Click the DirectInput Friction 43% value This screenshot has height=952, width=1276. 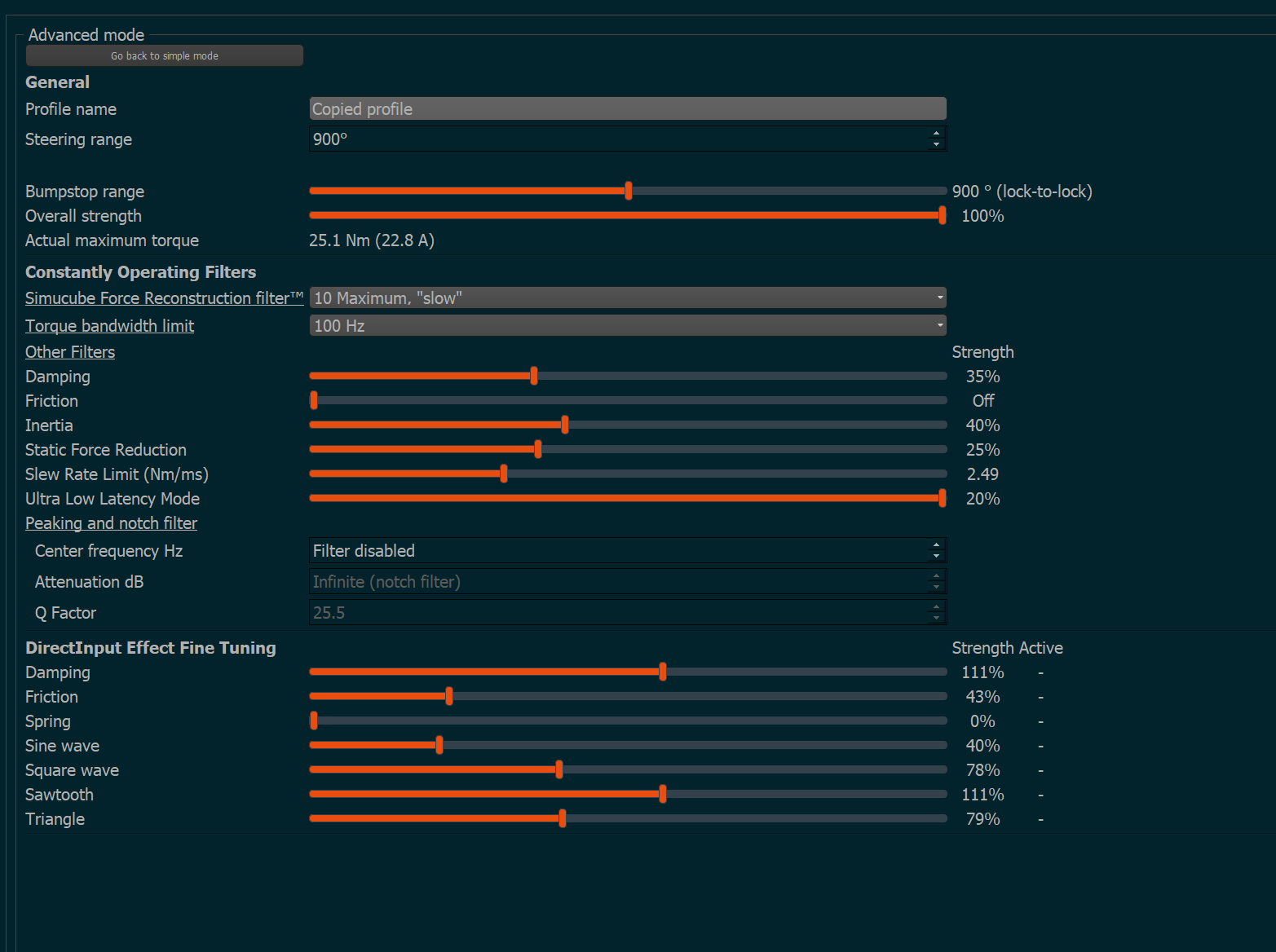tap(982, 697)
